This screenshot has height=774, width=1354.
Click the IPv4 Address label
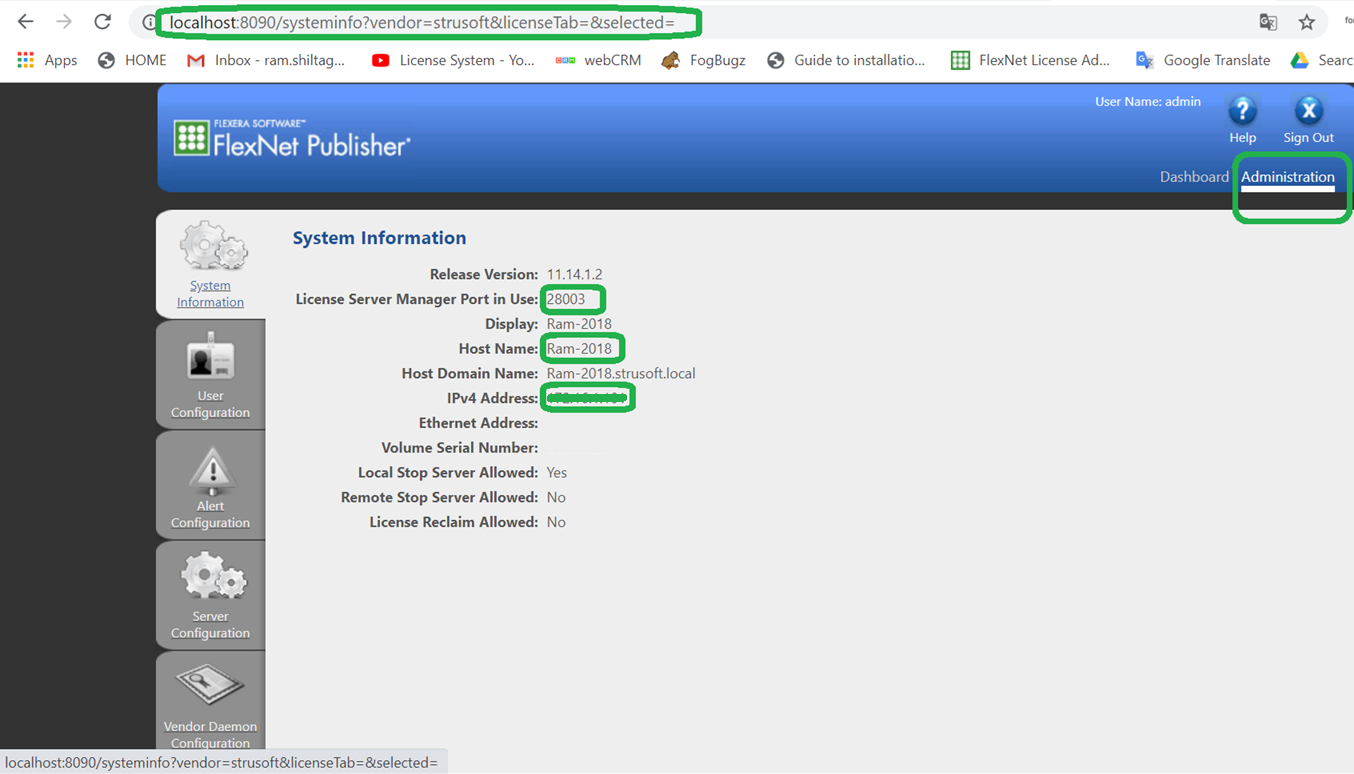(x=492, y=399)
